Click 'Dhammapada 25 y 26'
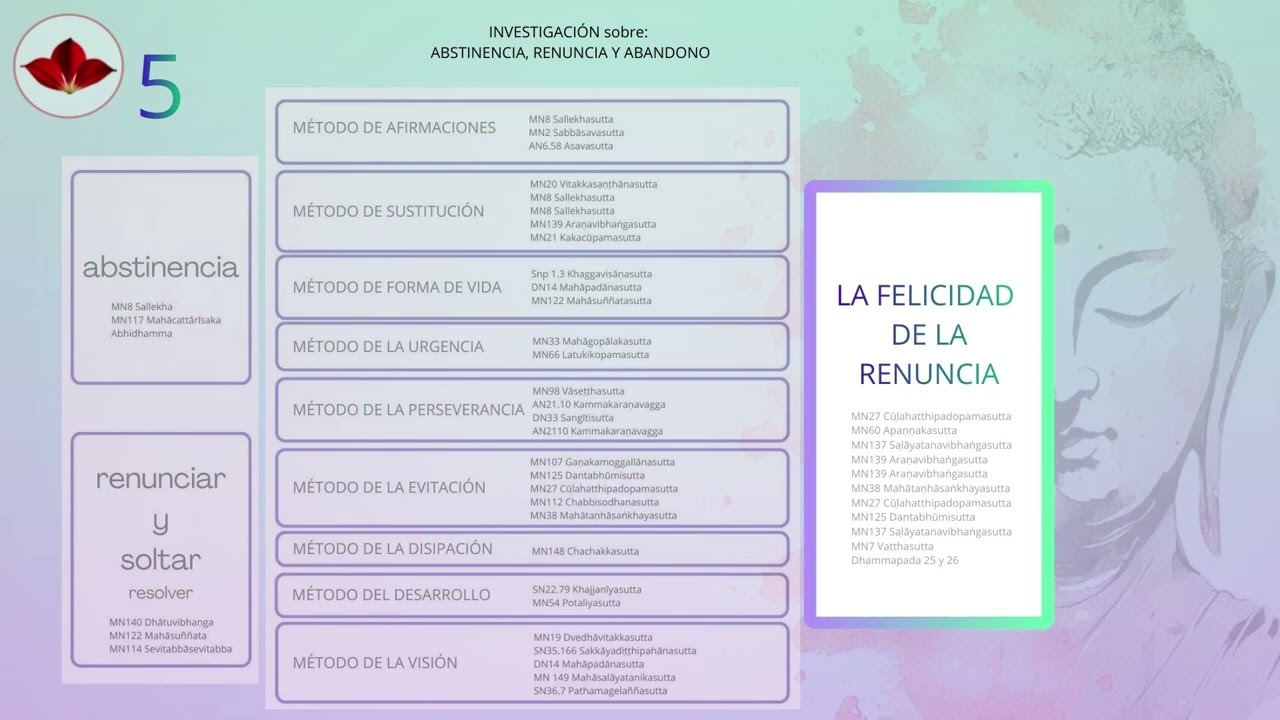Image resolution: width=1280 pixels, height=720 pixels. click(x=905, y=561)
